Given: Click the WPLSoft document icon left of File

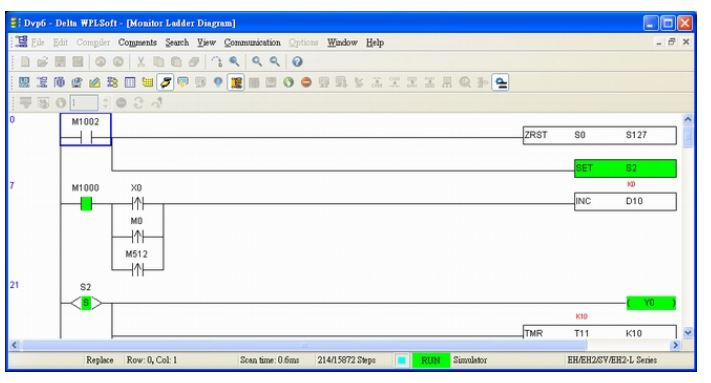Looking at the screenshot, I should (x=21, y=42).
